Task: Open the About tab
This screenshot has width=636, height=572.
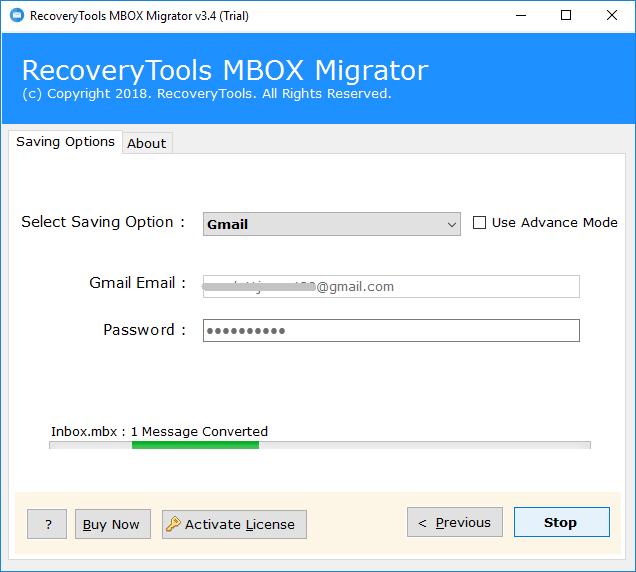Action: [147, 143]
